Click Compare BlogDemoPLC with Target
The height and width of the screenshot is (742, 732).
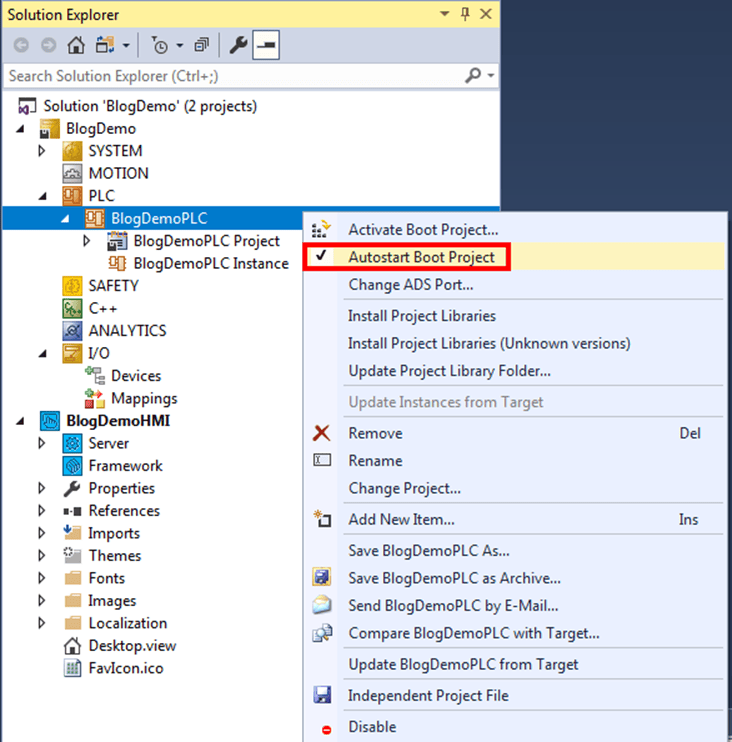point(473,633)
